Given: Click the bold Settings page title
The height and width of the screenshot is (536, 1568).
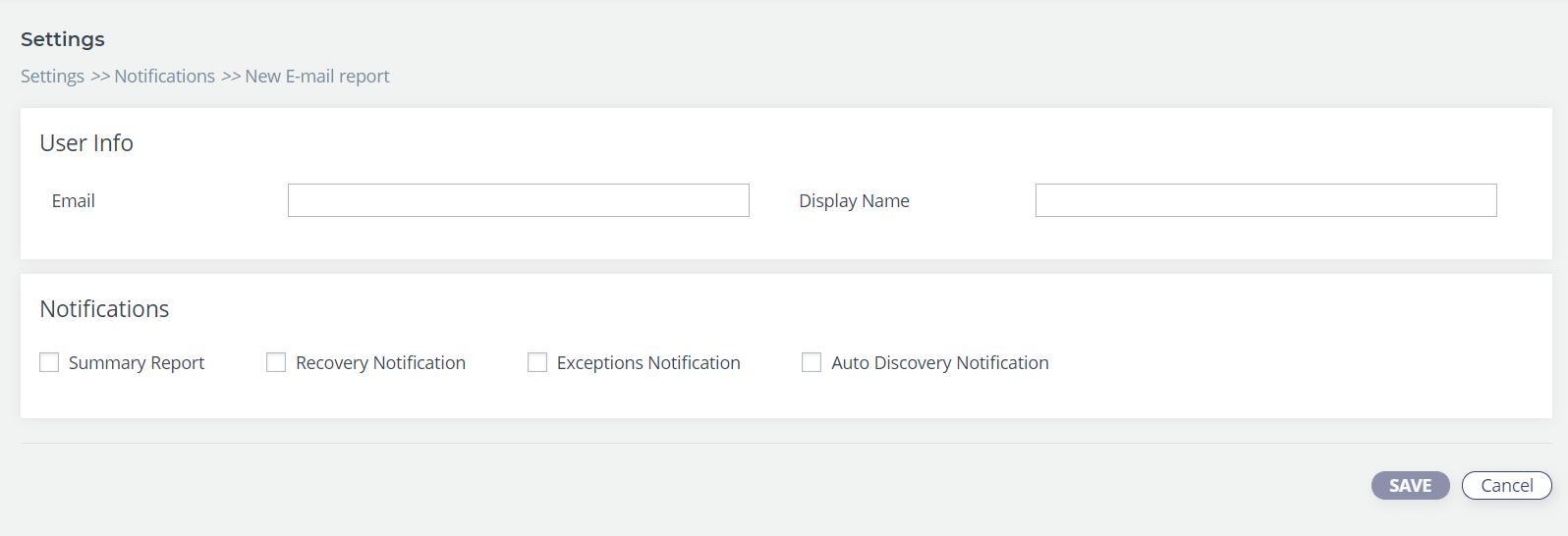Looking at the screenshot, I should coord(63,39).
